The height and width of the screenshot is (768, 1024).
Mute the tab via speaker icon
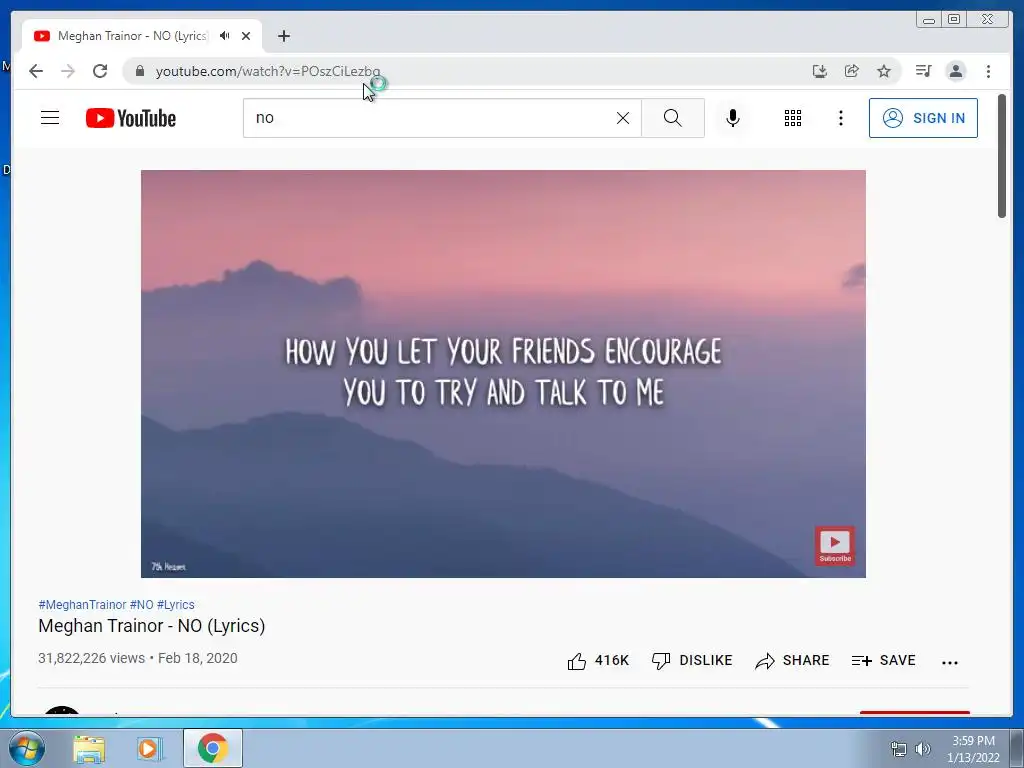[225, 36]
